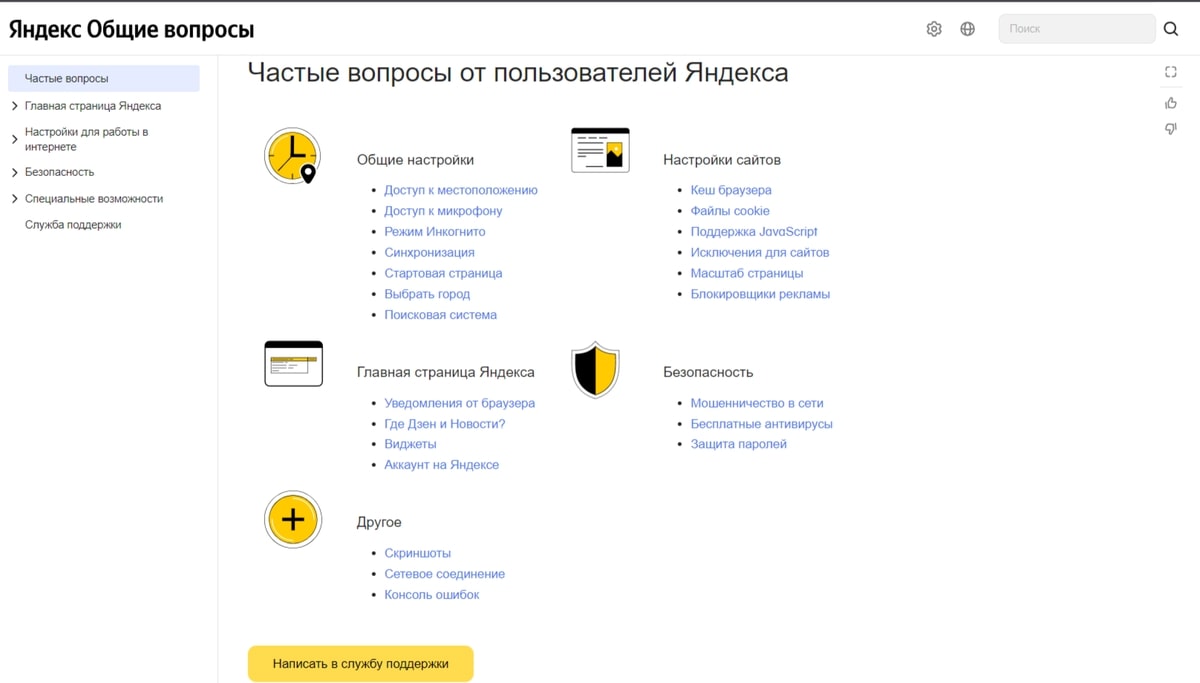Click the Безопасность section heading in content

tap(708, 372)
